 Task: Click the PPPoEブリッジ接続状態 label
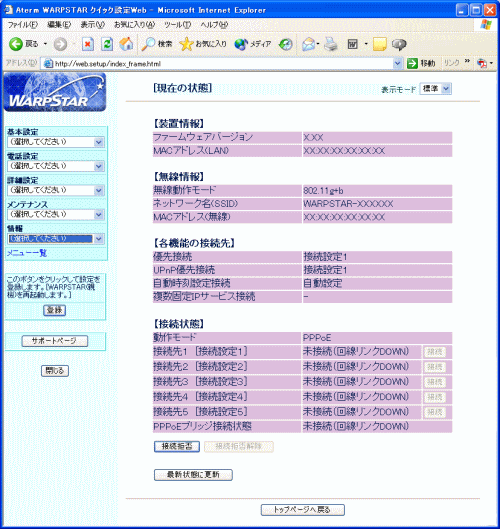[x=202, y=426]
